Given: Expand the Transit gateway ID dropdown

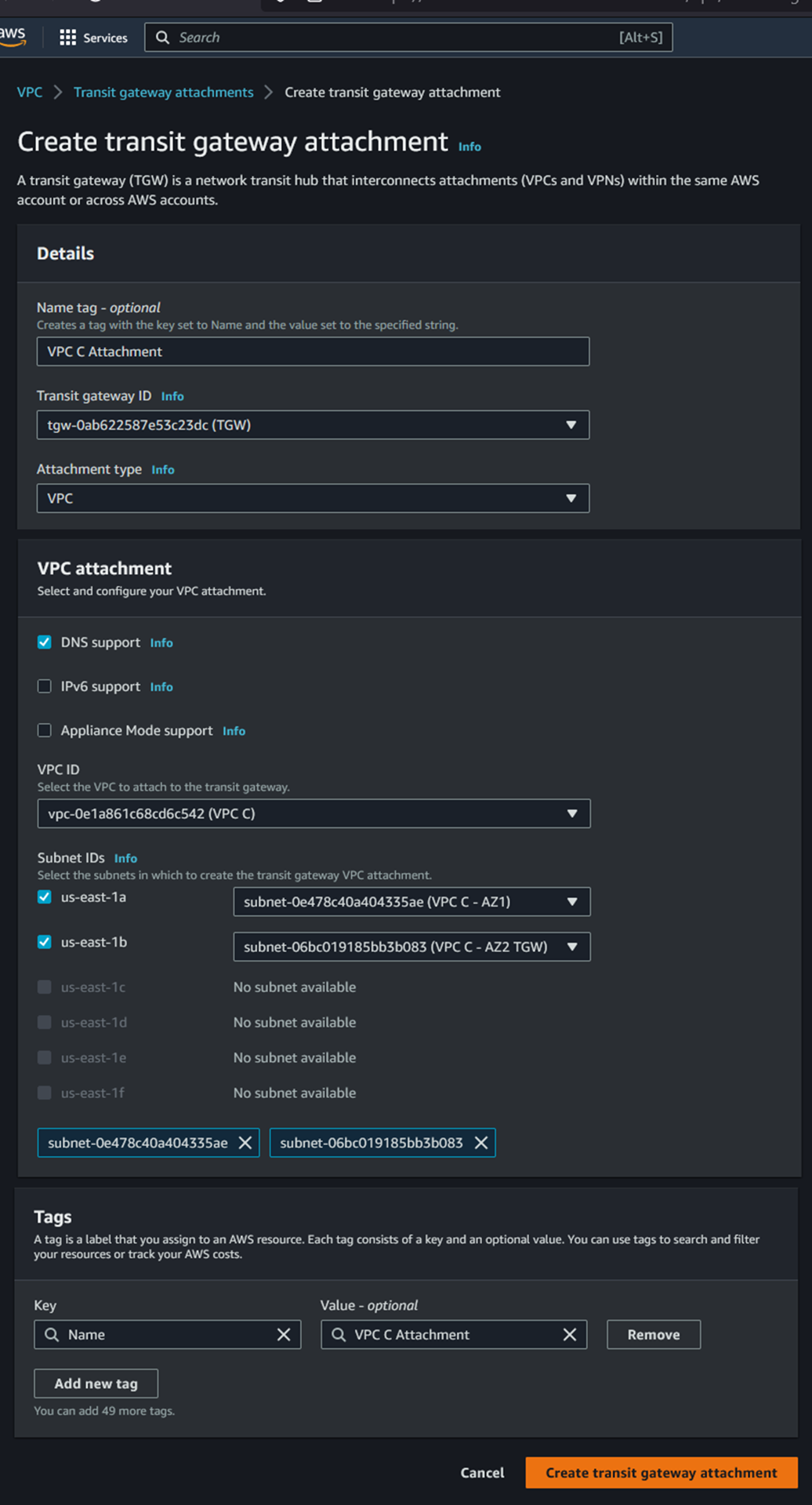Looking at the screenshot, I should coord(313,425).
